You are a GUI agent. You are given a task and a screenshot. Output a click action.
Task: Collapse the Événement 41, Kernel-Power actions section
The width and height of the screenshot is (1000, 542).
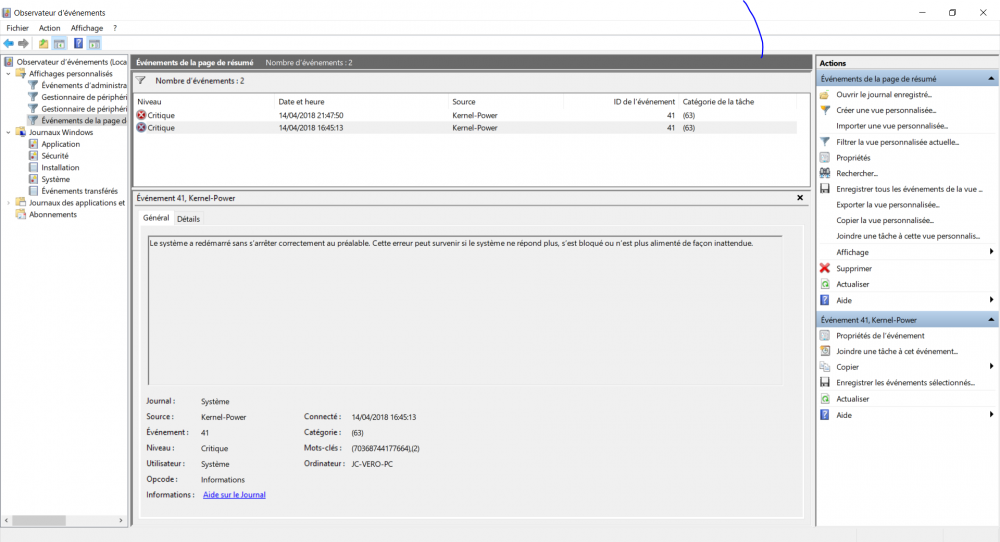coord(991,320)
